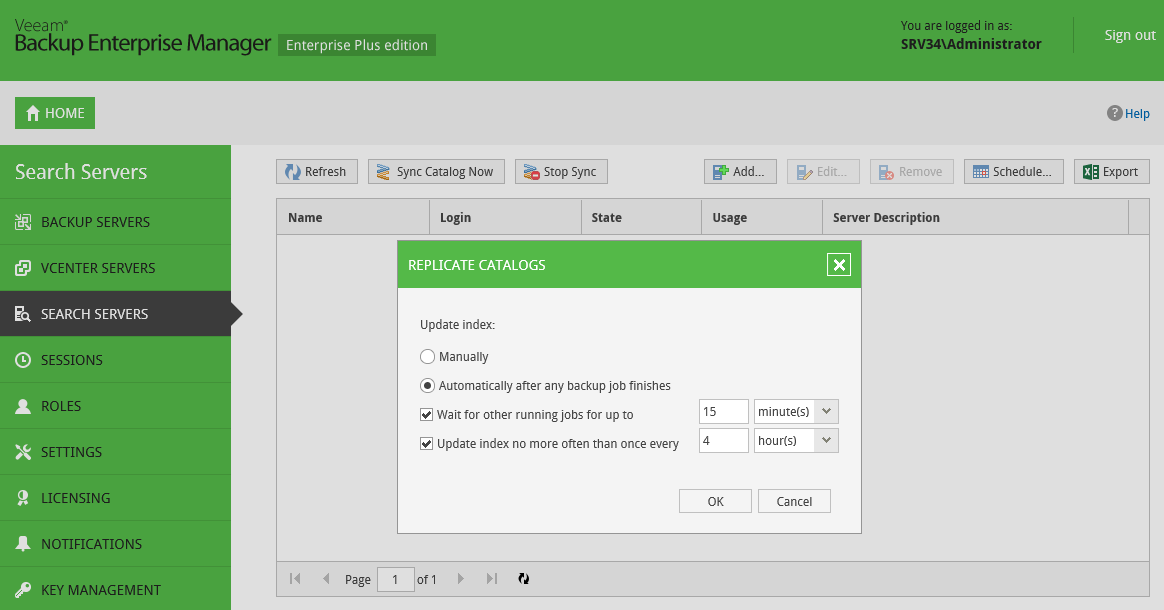Toggle Wait for other running jobs checkbox
The image size is (1164, 610).
coord(427,415)
